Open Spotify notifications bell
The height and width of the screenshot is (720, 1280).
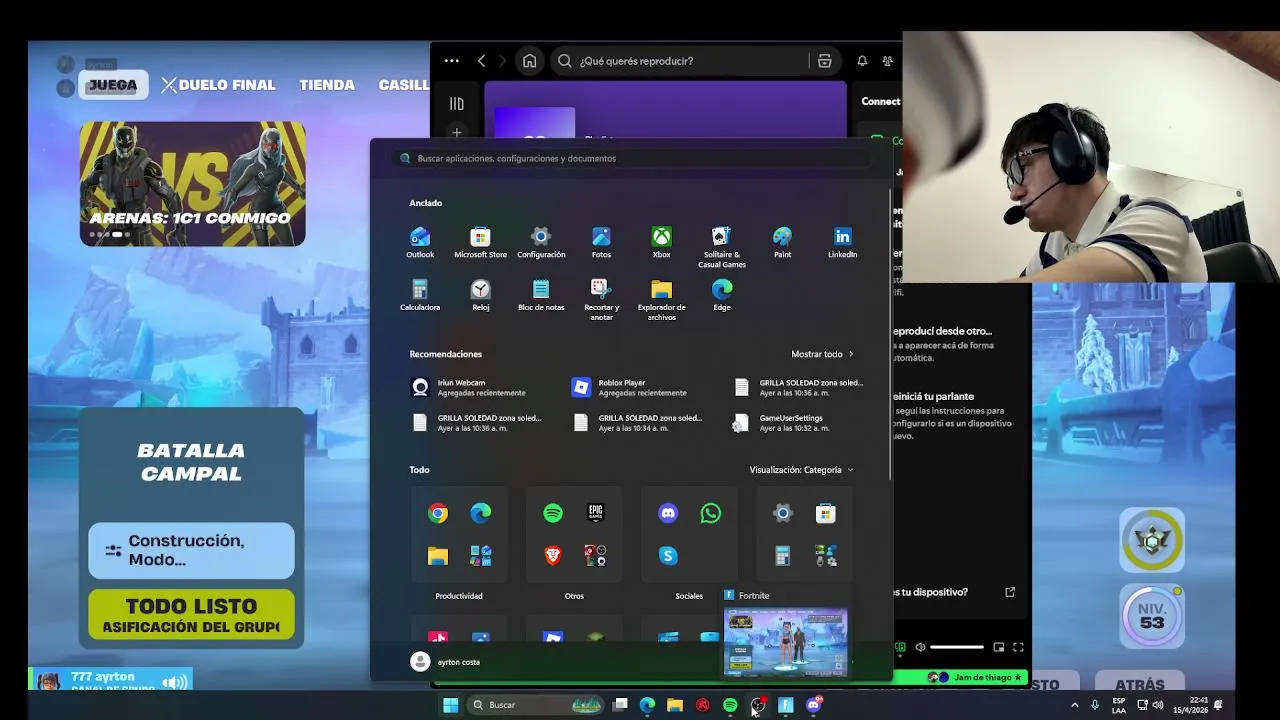862,61
